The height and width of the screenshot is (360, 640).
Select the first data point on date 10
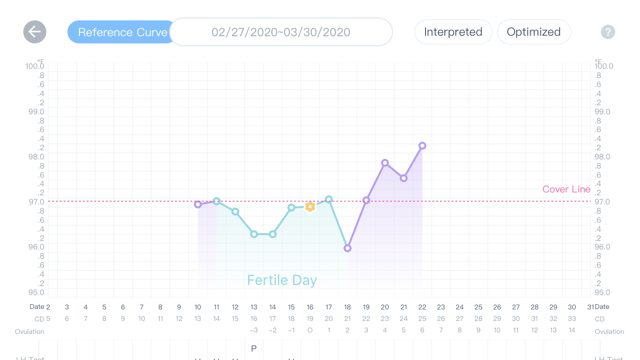tap(198, 204)
